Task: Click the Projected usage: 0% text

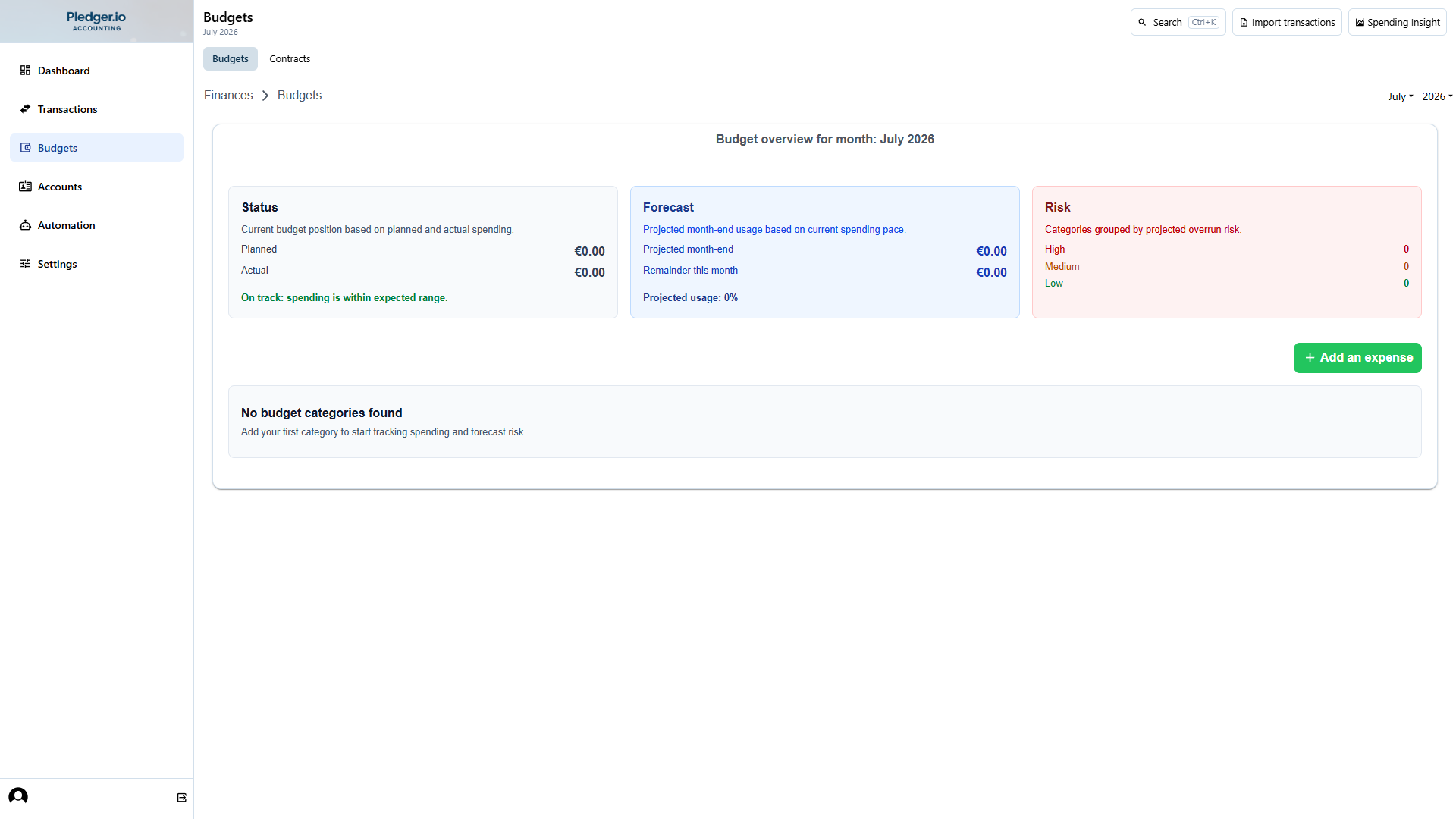Action: (690, 298)
